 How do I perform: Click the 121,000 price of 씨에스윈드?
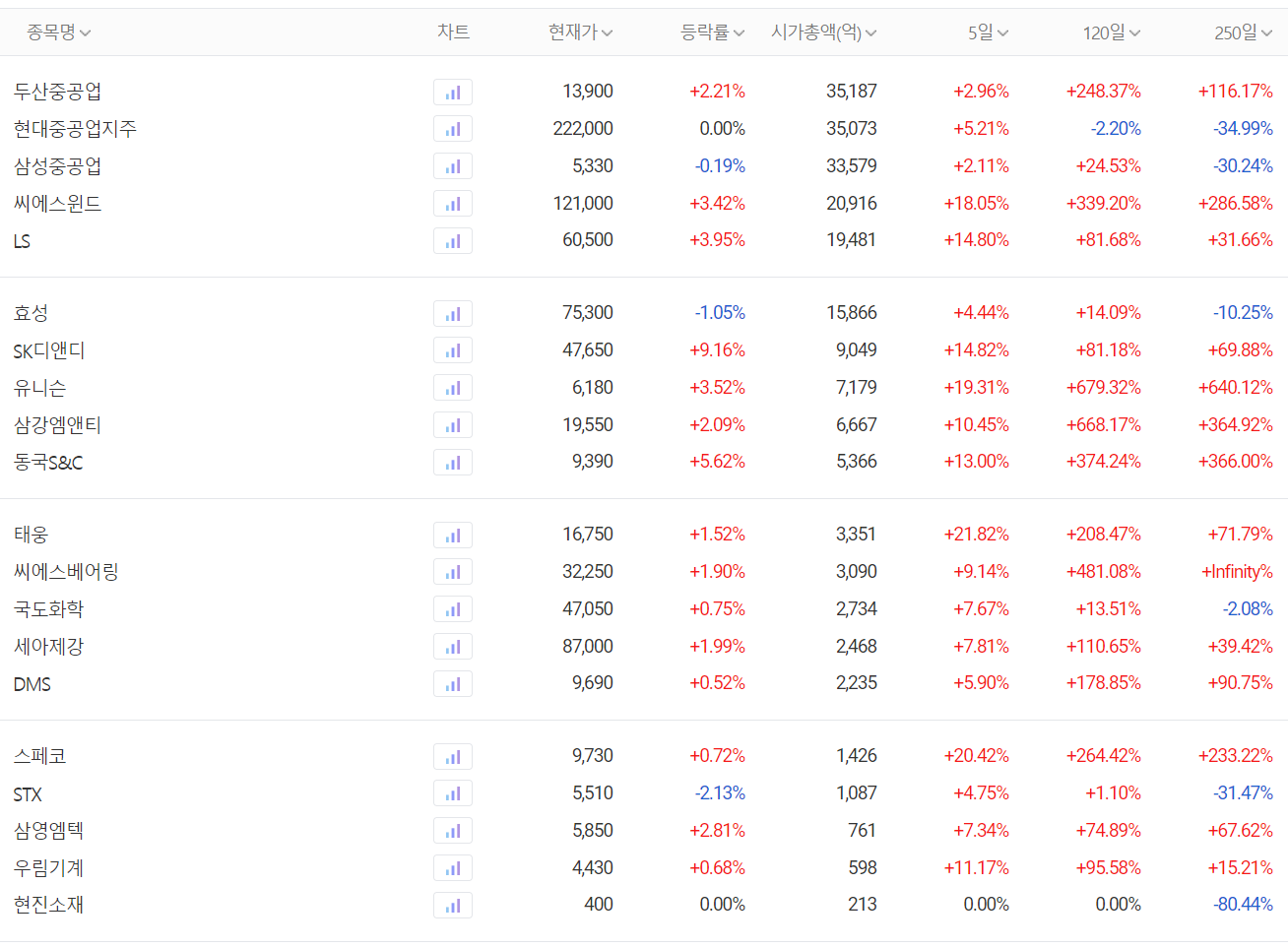(583, 204)
